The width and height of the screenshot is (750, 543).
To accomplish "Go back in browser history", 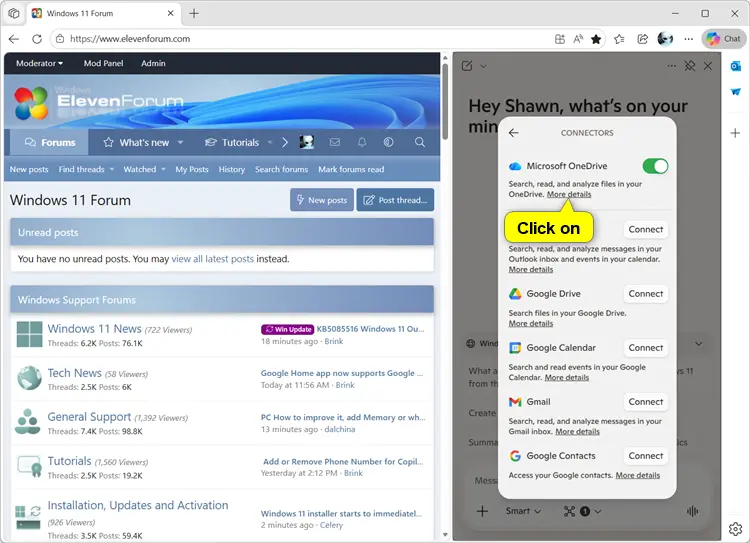I will click(x=14, y=39).
